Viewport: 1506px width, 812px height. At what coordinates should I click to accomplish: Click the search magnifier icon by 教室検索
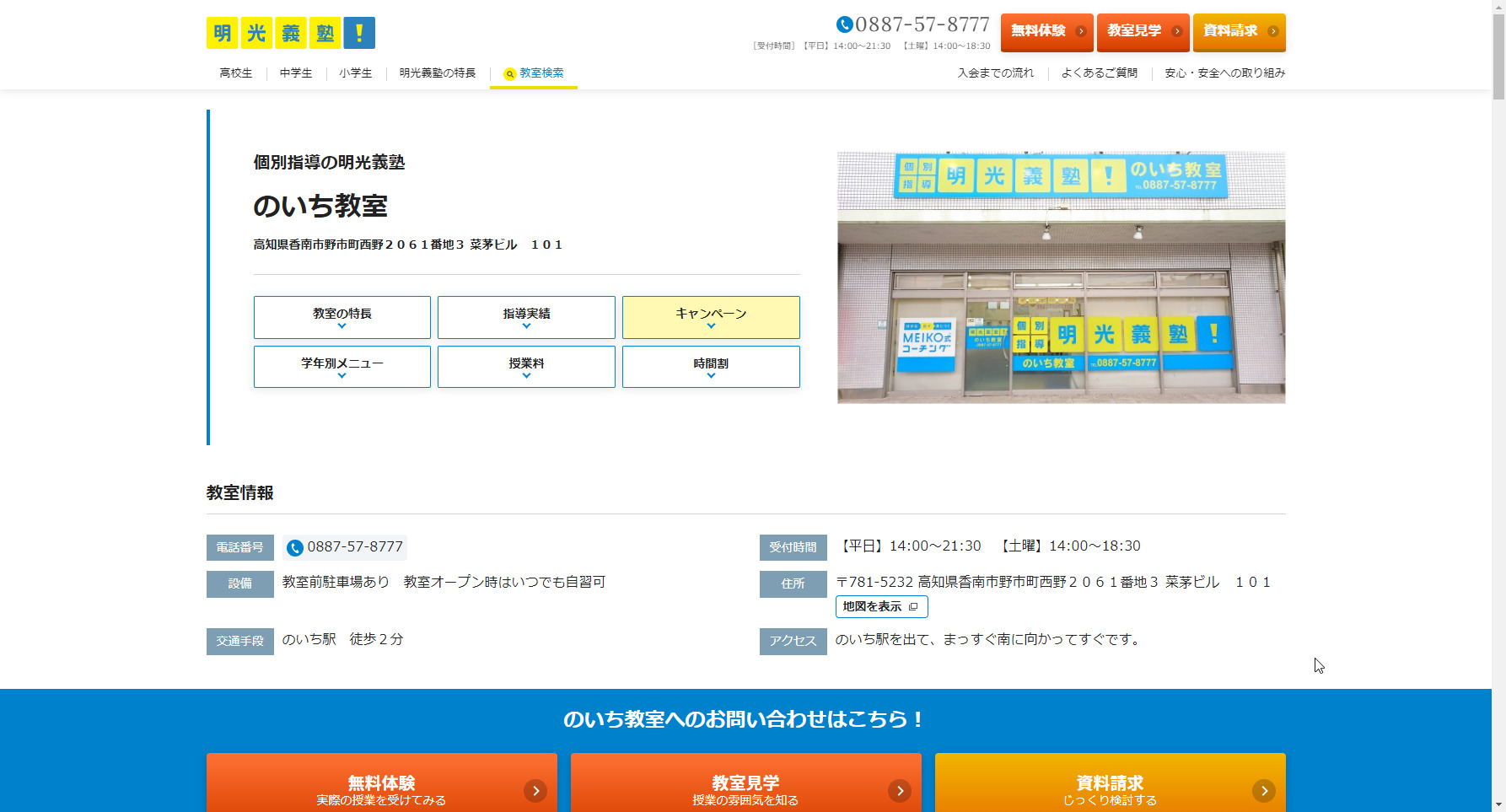[509, 74]
